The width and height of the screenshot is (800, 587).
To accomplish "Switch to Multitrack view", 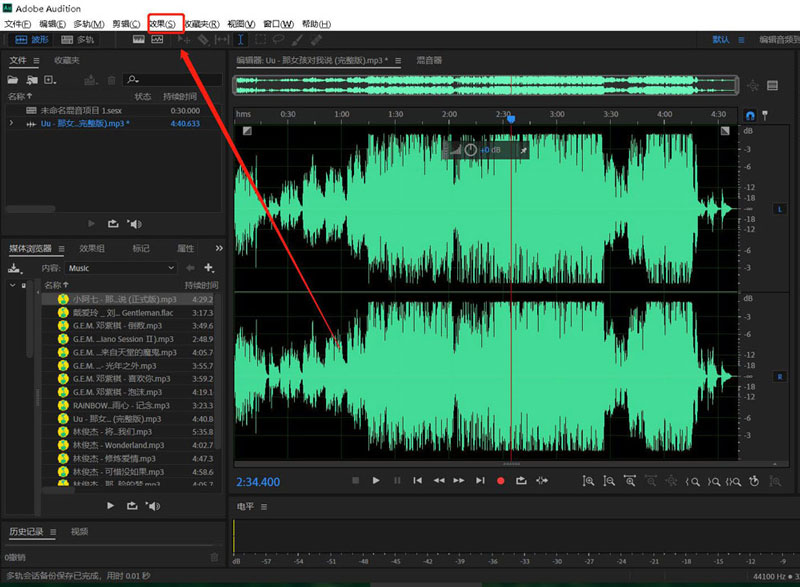I will [78, 40].
